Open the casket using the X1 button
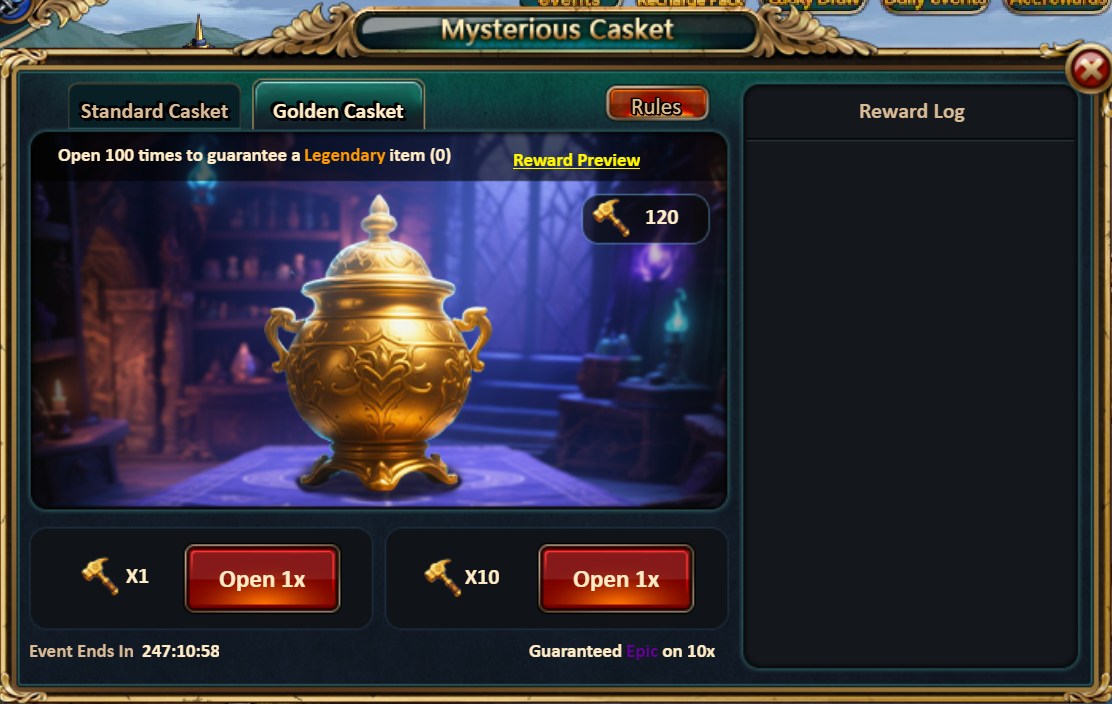Viewport: 1112px width, 704px height. 262,579
